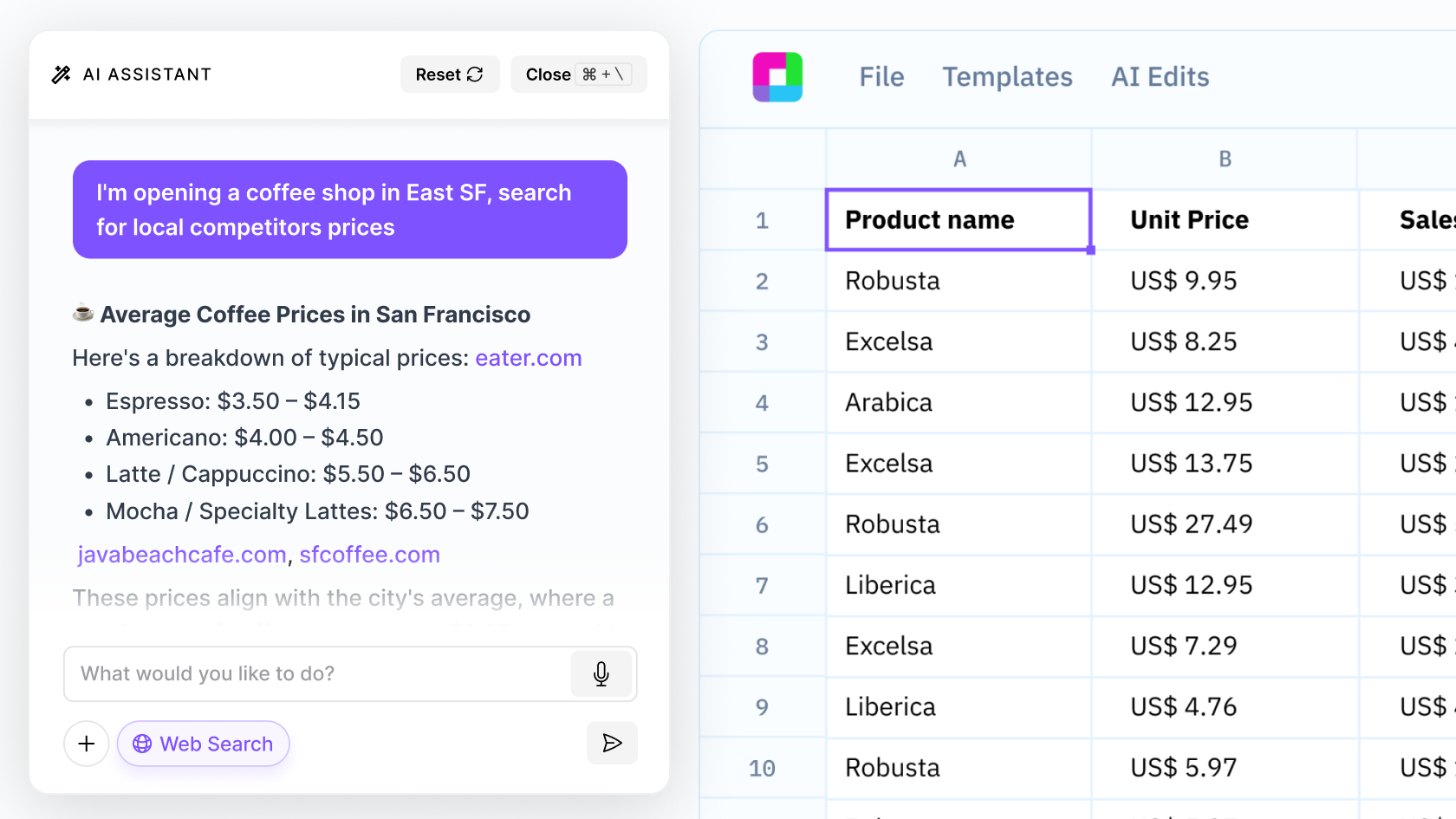Open the Templates menu
The height and width of the screenshot is (819, 1456).
coord(1007,76)
